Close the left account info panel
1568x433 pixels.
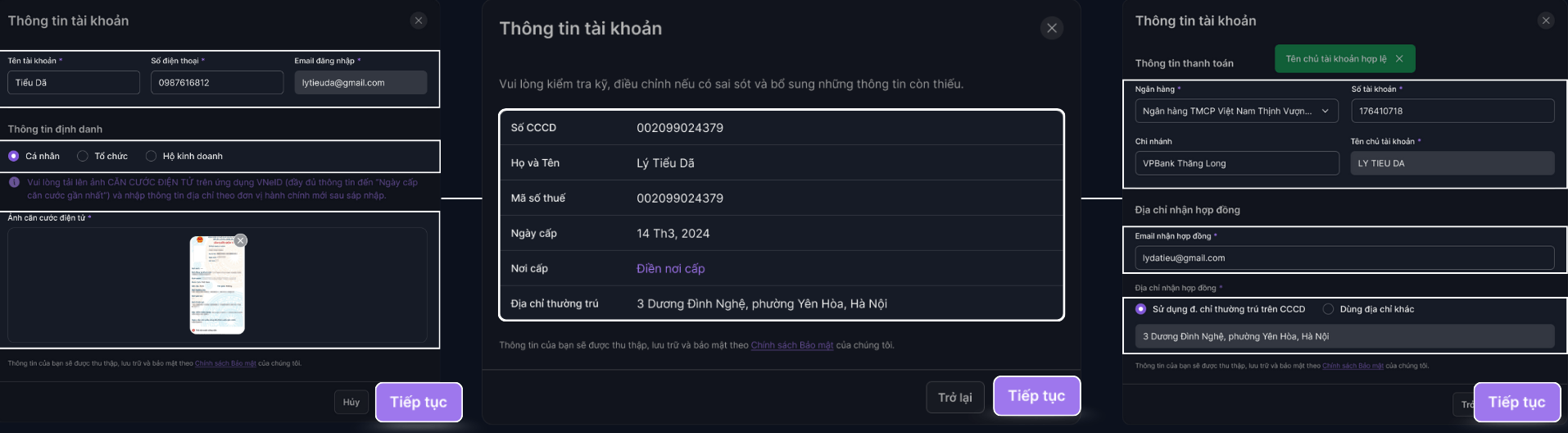(419, 21)
